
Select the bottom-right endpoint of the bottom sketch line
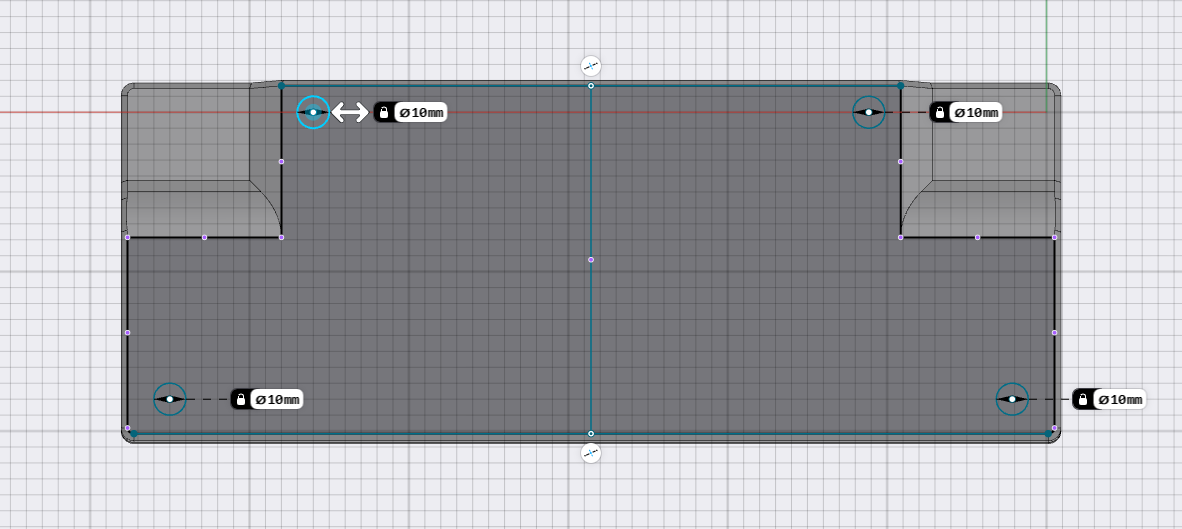[1049, 433]
